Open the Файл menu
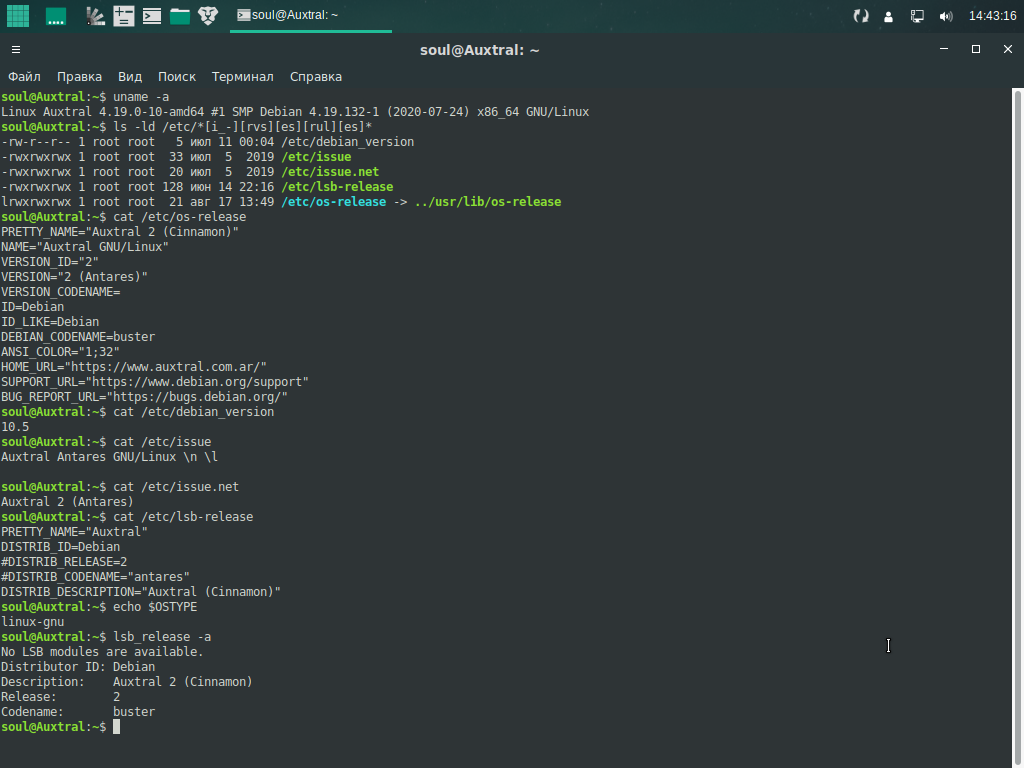 point(24,76)
